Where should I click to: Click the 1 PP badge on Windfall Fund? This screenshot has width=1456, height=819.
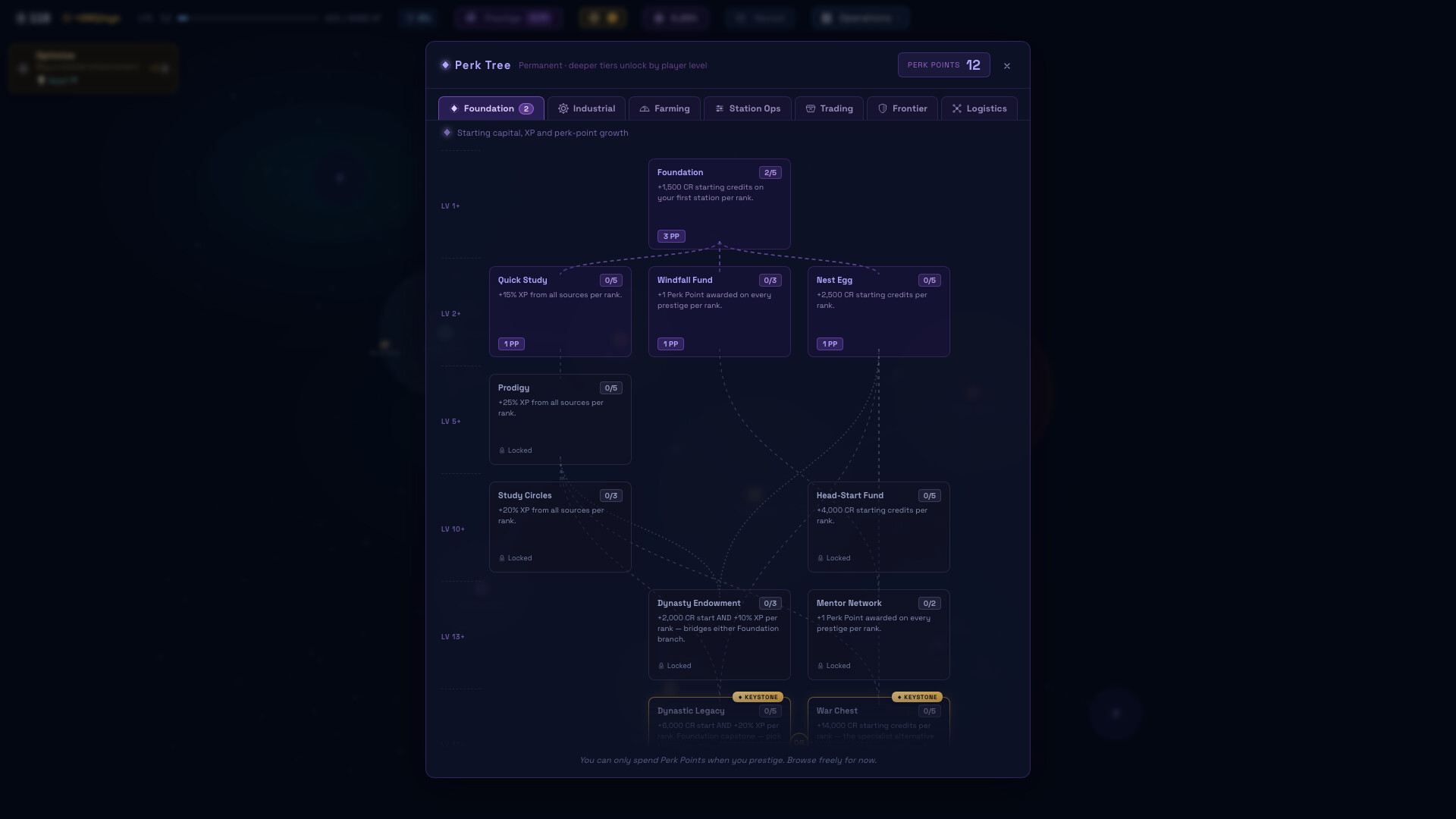click(x=670, y=344)
